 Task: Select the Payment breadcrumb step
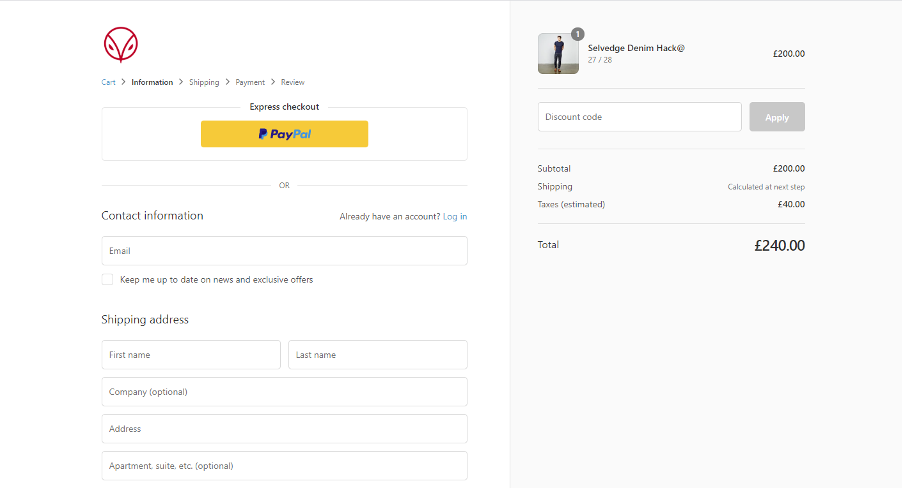coord(250,82)
